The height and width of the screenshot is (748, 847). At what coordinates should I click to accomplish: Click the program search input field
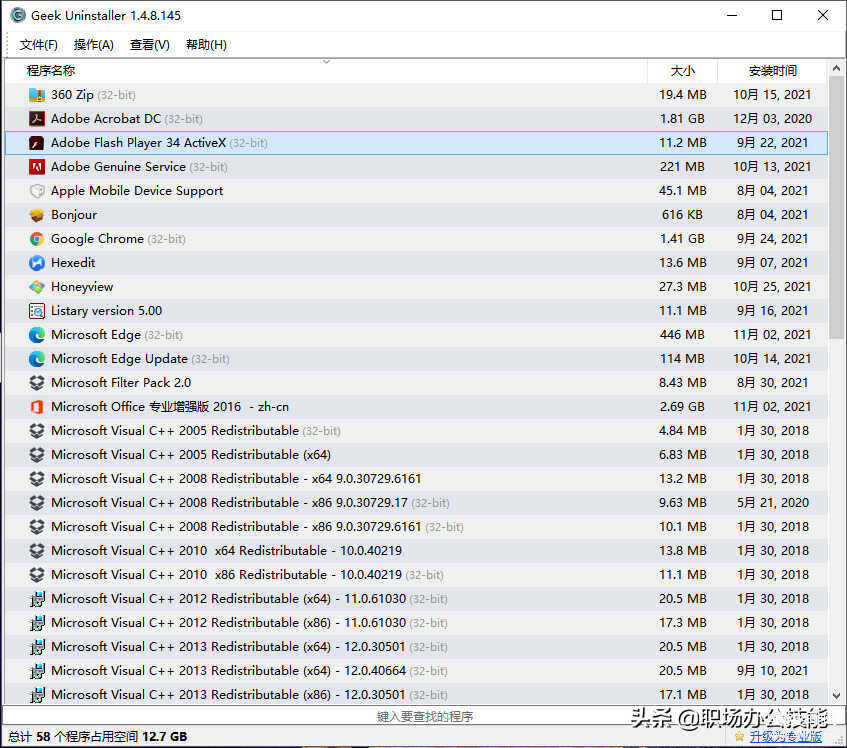(x=424, y=716)
